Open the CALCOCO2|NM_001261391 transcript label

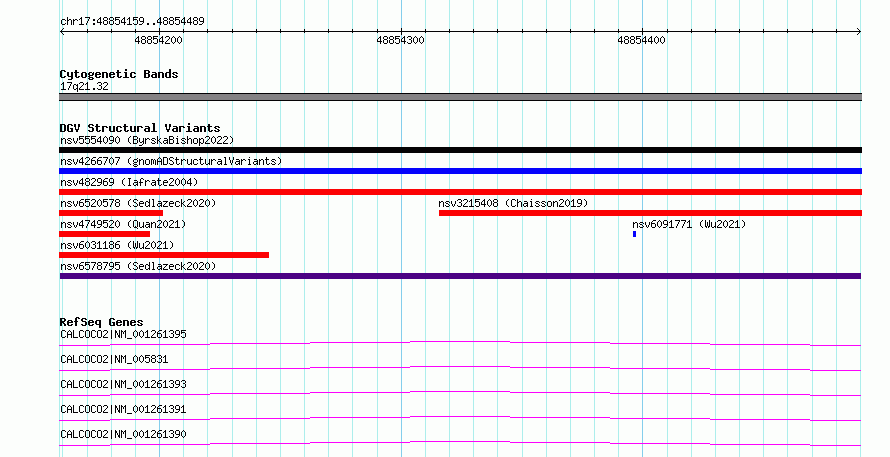tap(123, 409)
